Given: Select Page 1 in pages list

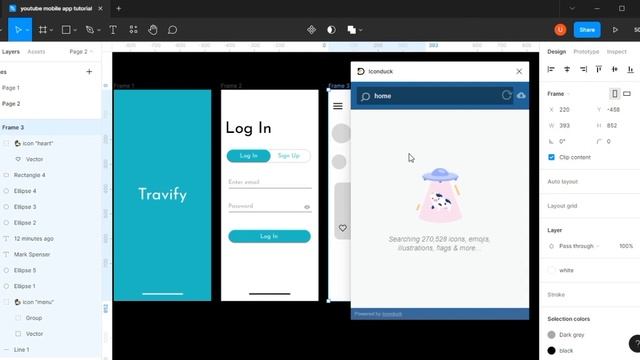Looking at the screenshot, I should click(11, 88).
